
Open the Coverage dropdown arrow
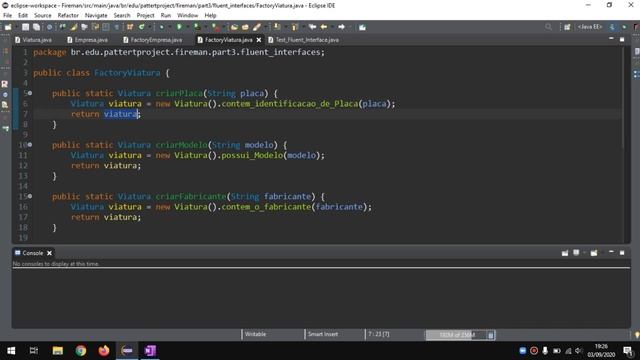point(206,27)
